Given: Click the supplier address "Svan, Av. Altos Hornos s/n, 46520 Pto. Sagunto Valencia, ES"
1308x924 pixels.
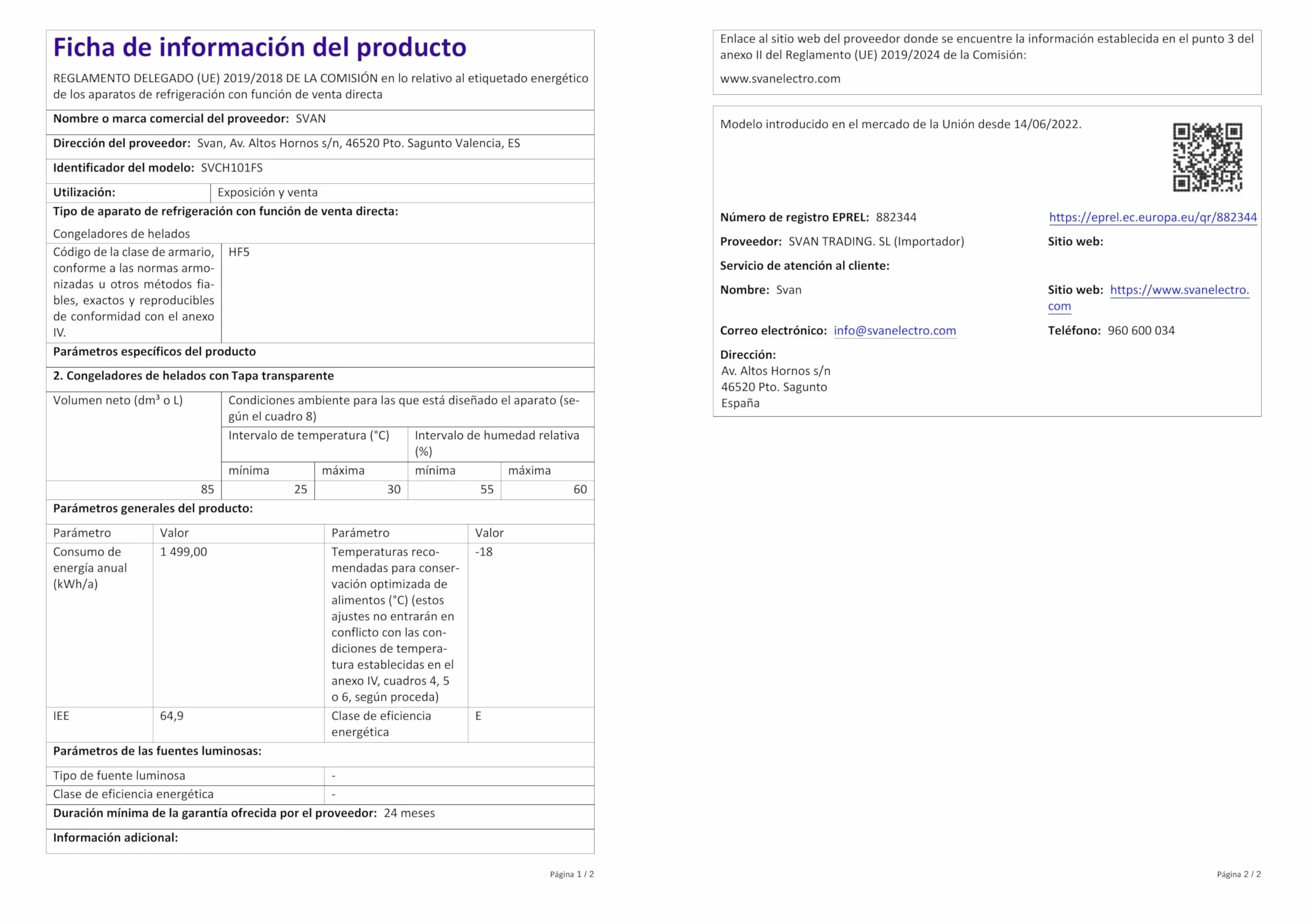Looking at the screenshot, I should [359, 143].
